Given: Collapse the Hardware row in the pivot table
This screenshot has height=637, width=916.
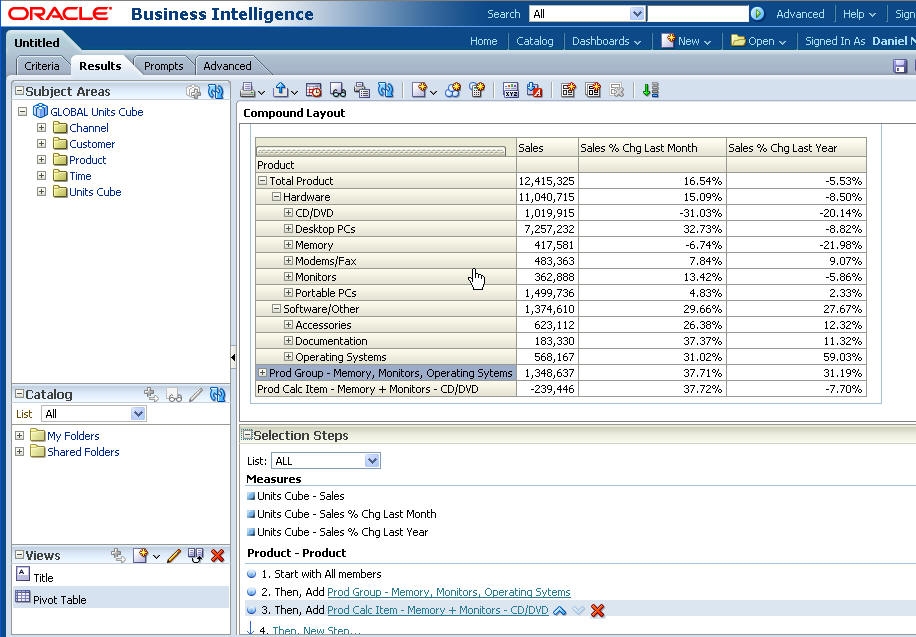Looking at the screenshot, I should tap(276, 197).
